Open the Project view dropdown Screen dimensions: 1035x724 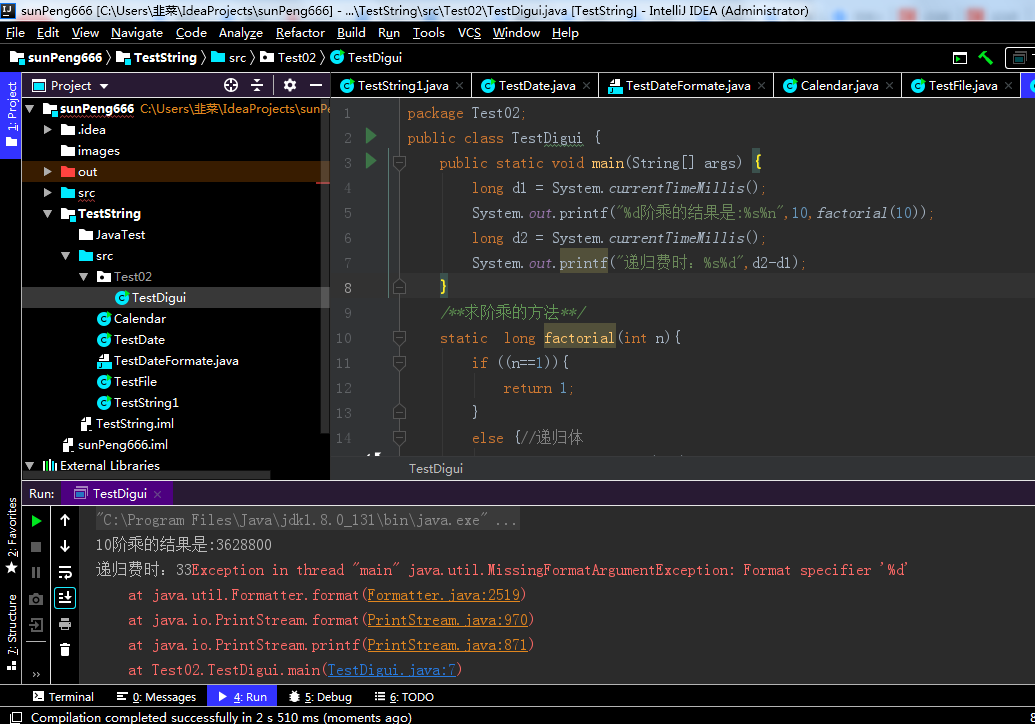pyautogui.click(x=104, y=86)
